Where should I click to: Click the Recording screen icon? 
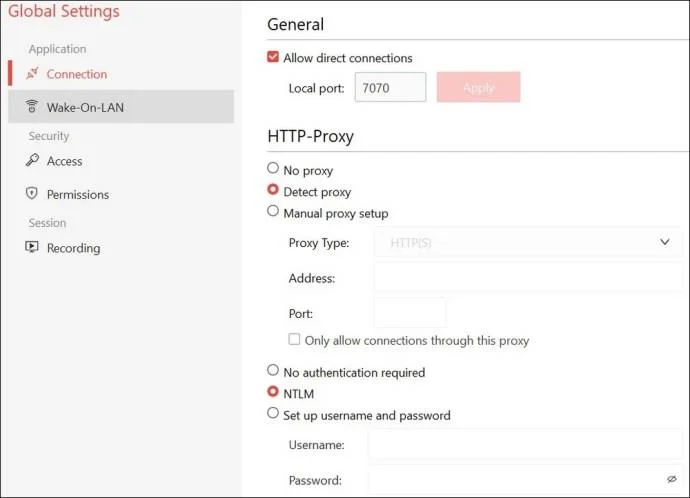click(x=32, y=247)
